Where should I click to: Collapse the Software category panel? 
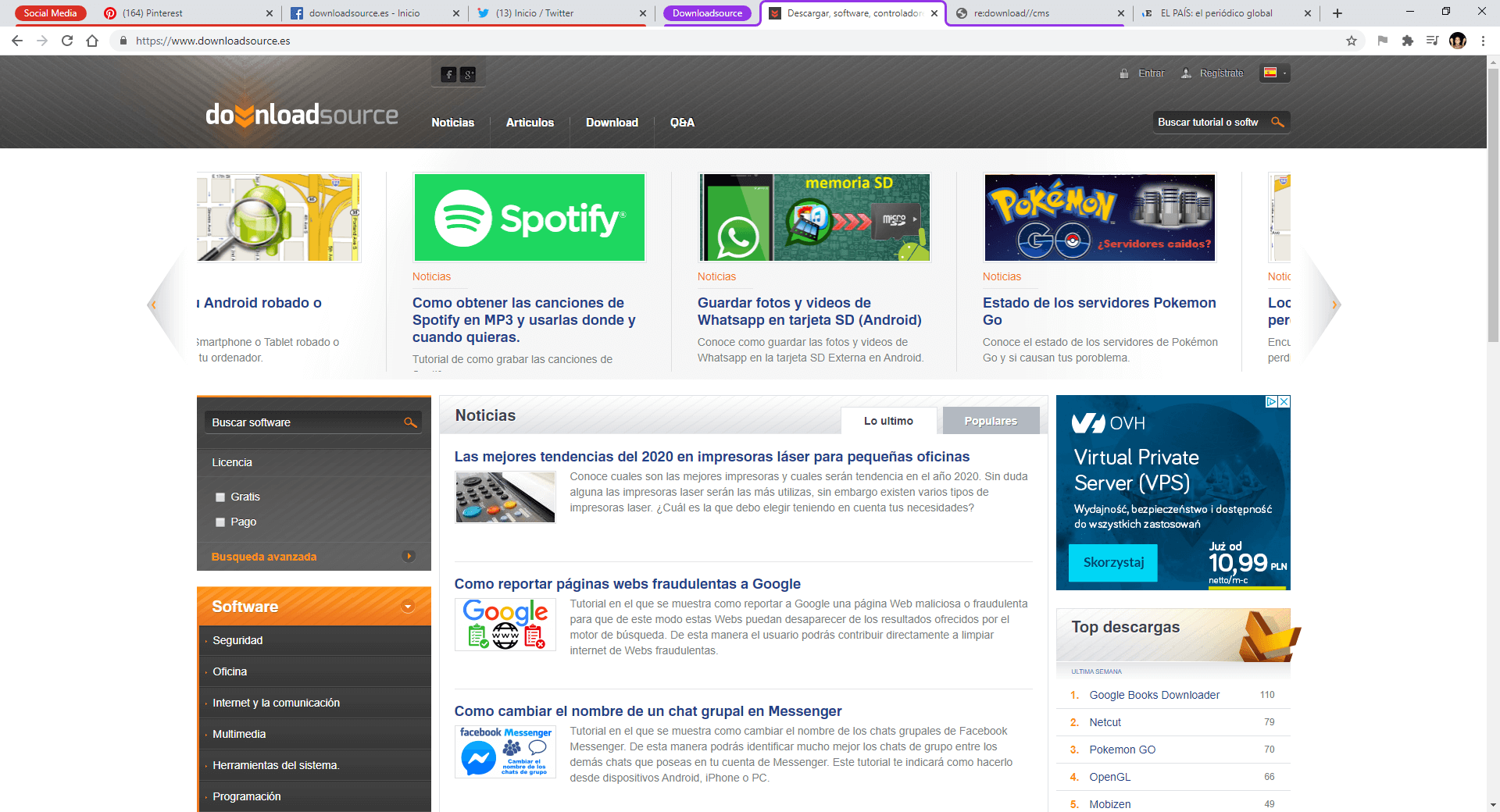[408, 607]
